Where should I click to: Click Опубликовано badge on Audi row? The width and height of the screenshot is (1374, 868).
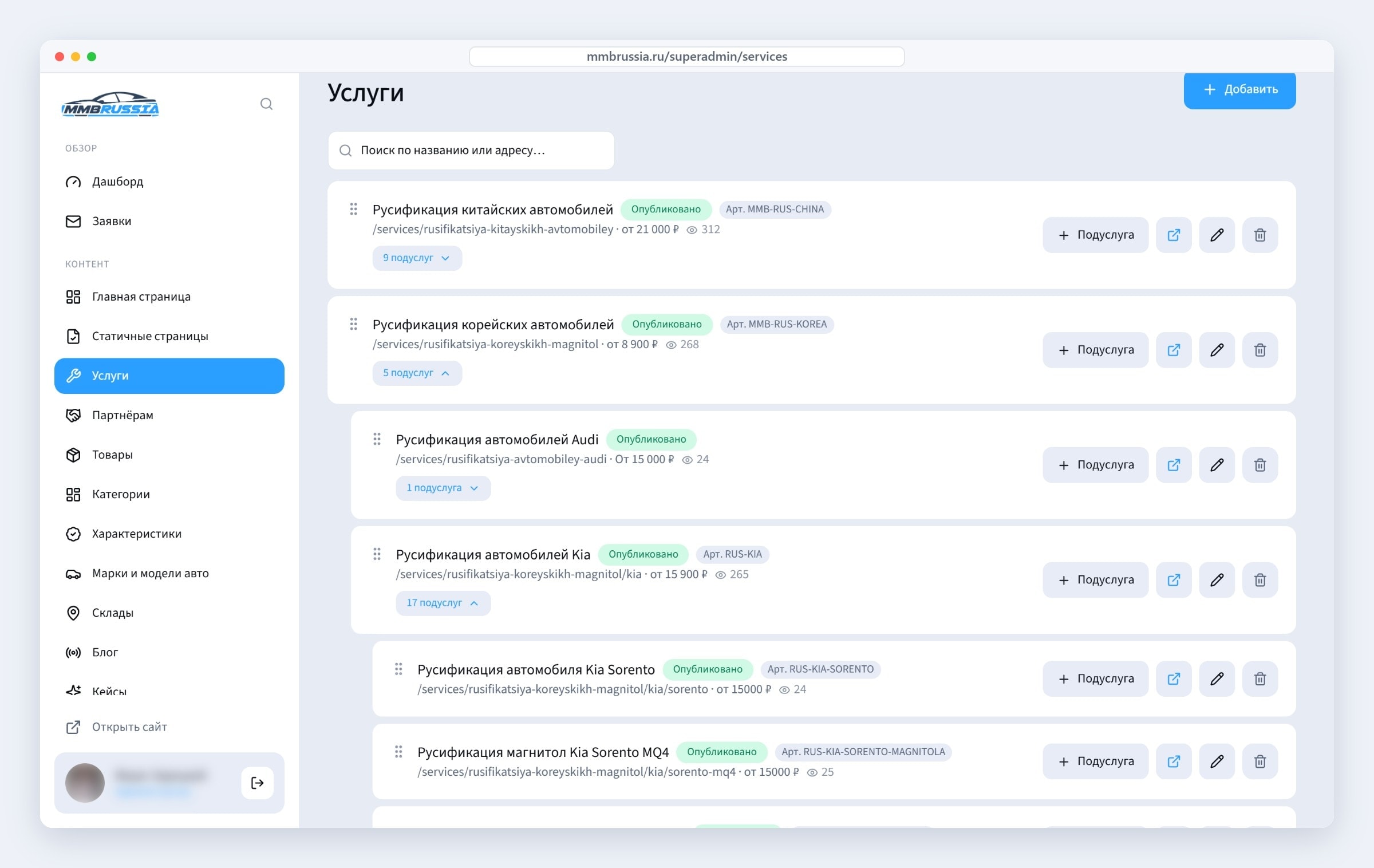point(651,440)
